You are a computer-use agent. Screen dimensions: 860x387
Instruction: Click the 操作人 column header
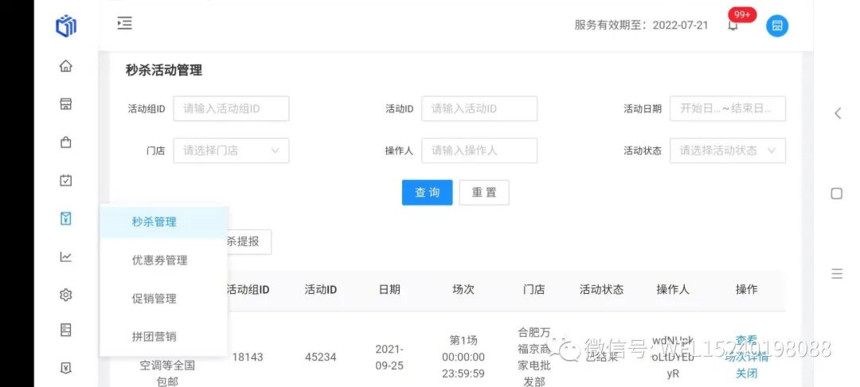[673, 289]
